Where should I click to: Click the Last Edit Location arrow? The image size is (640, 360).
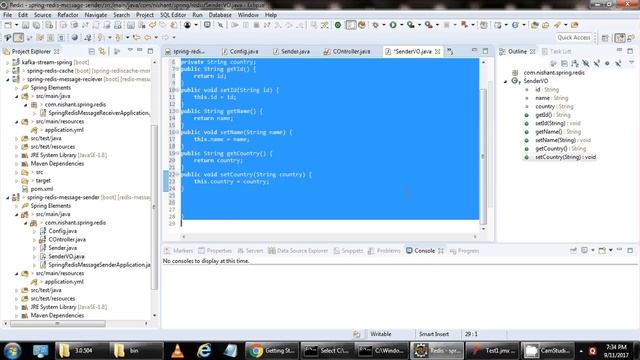[x=137, y=38]
